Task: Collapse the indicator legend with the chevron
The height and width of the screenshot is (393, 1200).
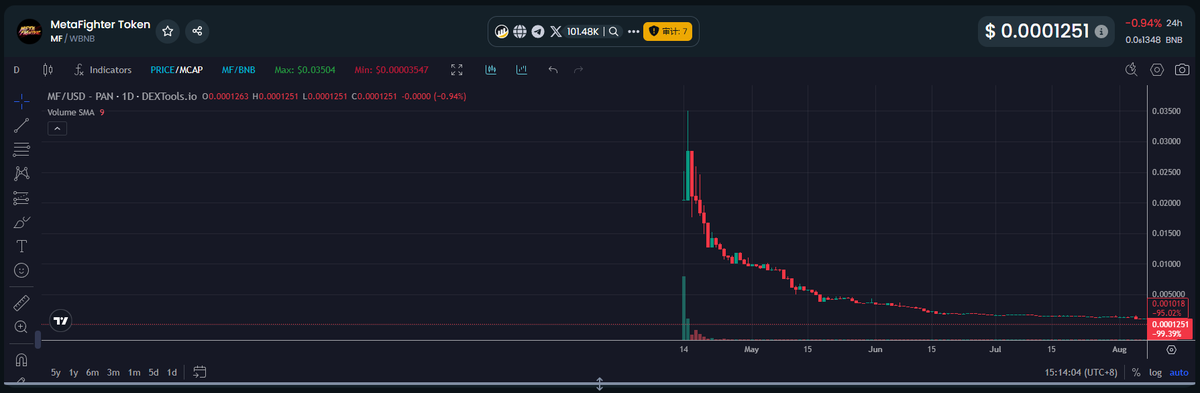Action: pos(58,128)
